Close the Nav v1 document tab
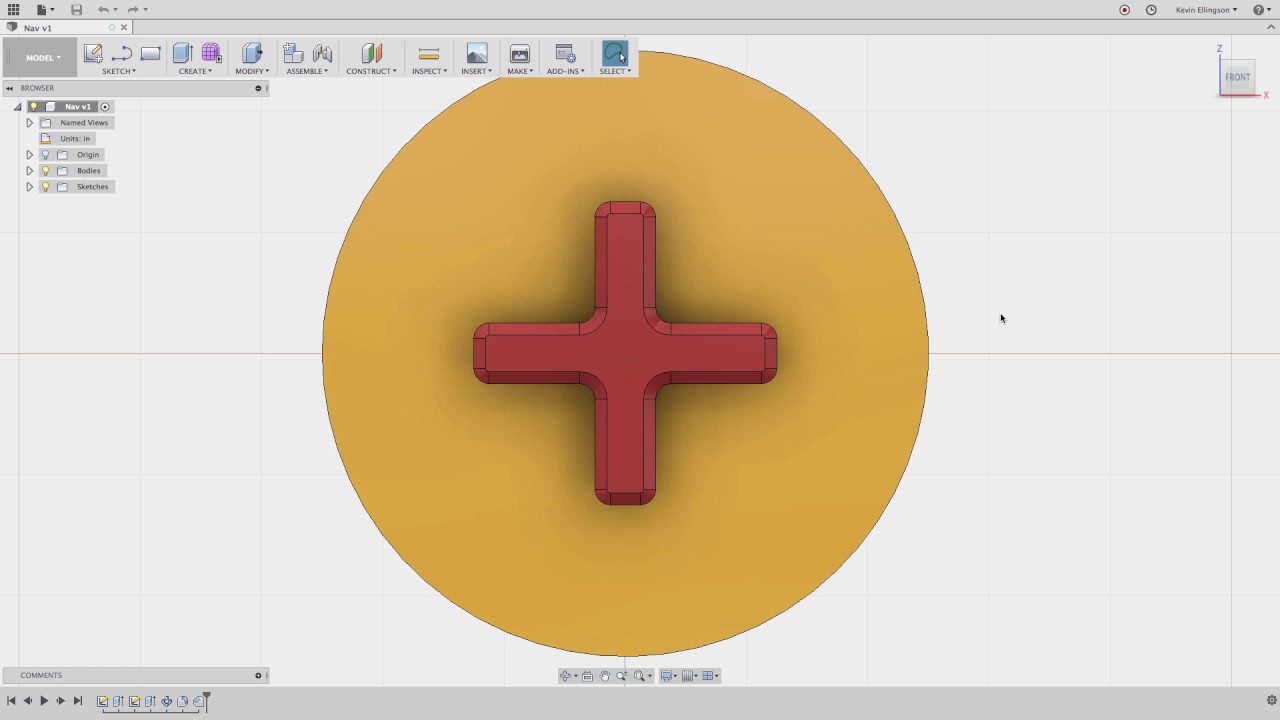Screen dimensions: 1280x720 [123, 28]
